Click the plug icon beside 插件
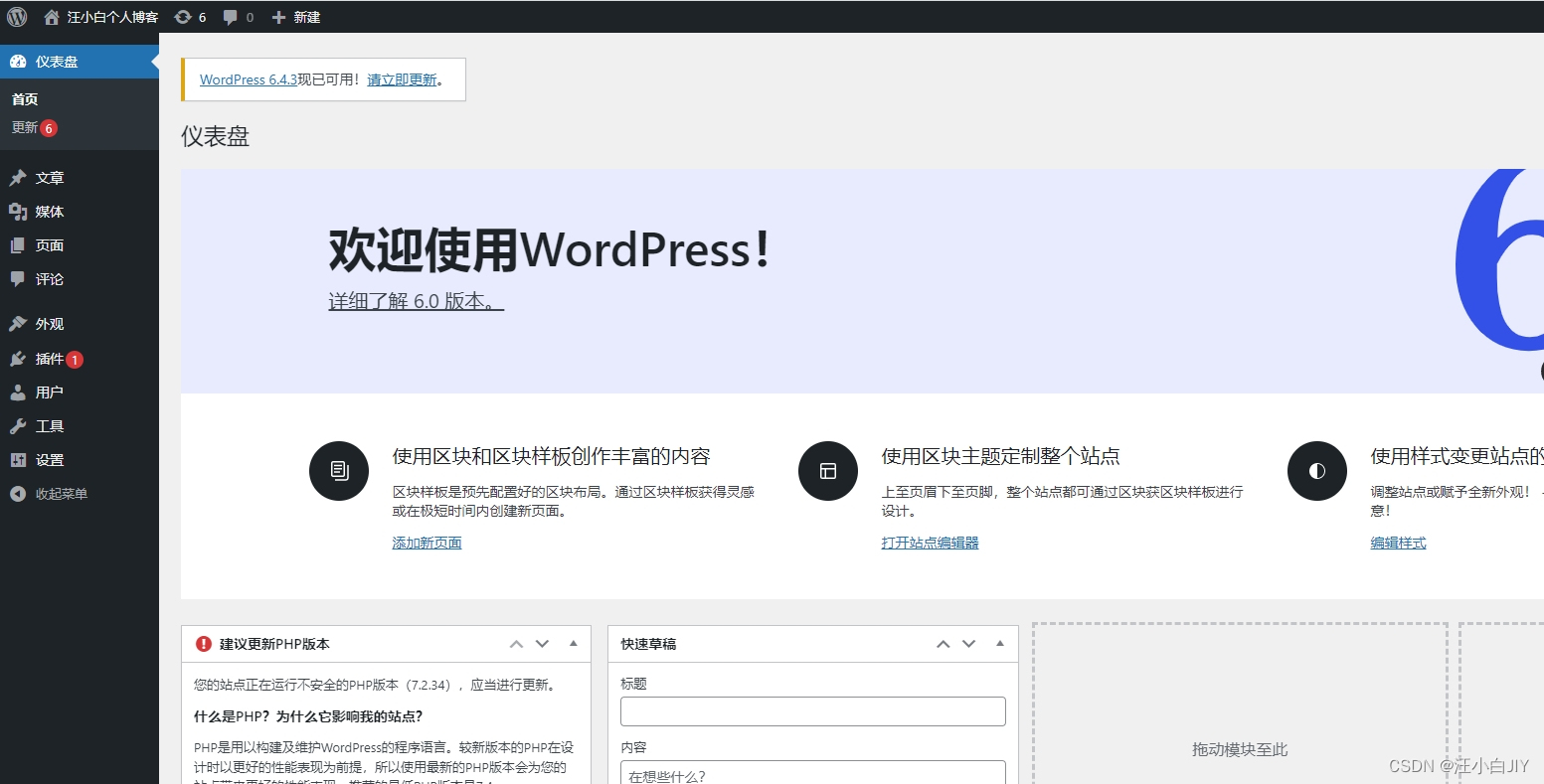 coord(18,359)
